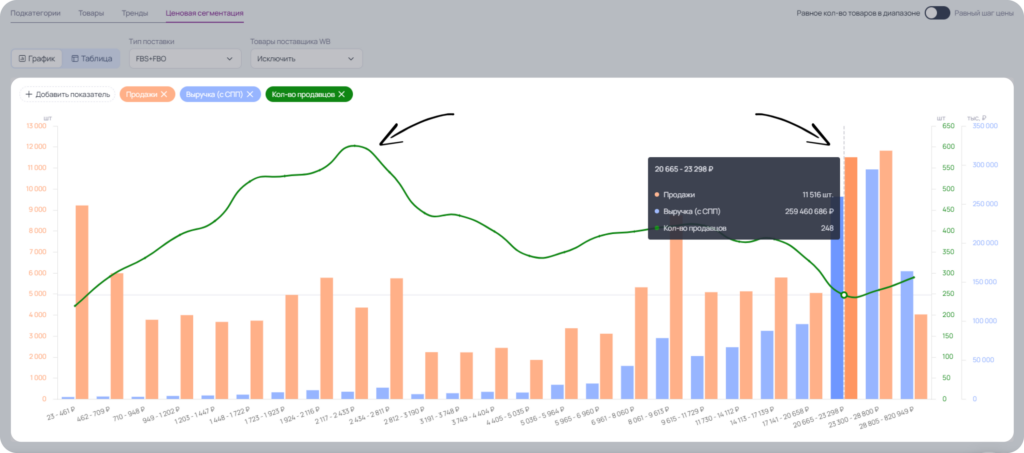Image resolution: width=1024 pixels, height=453 pixels.
Task: Click the chevron in the Исключить dropdown
Action: click(x=351, y=59)
